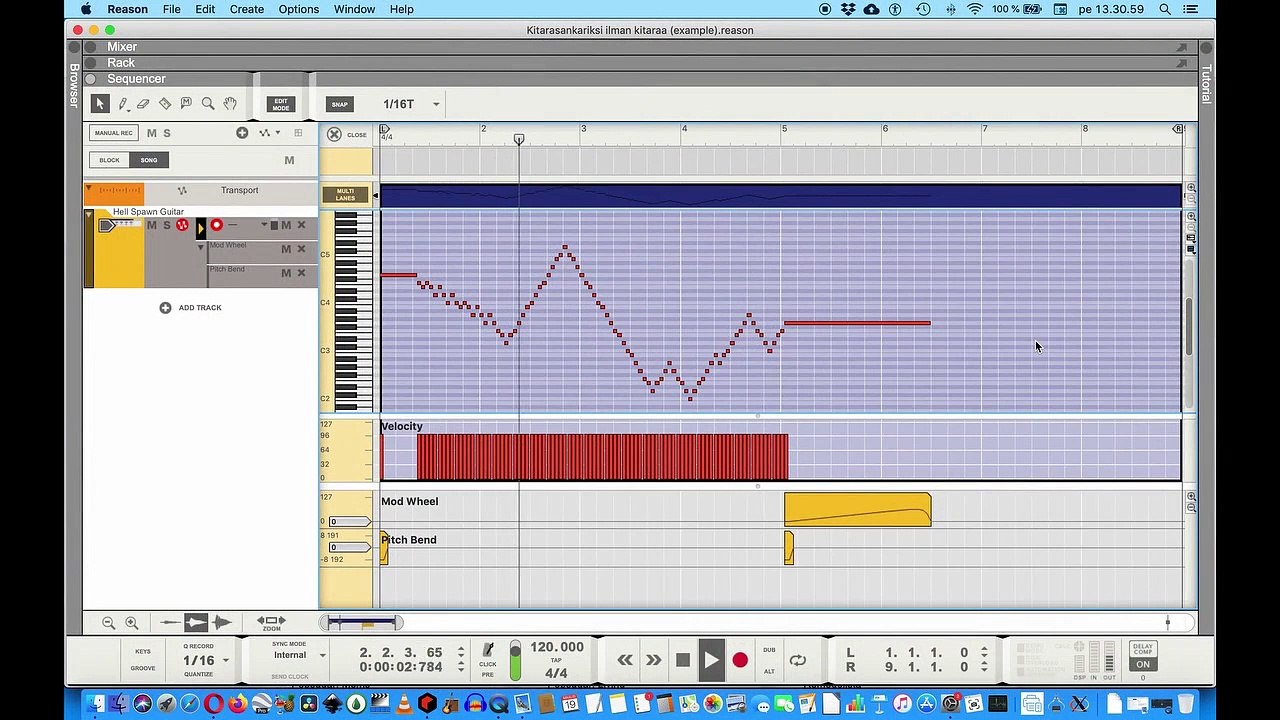Viewport: 1280px width, 720px height.
Task: Click the fast forward button in transport
Action: [x=654, y=660]
